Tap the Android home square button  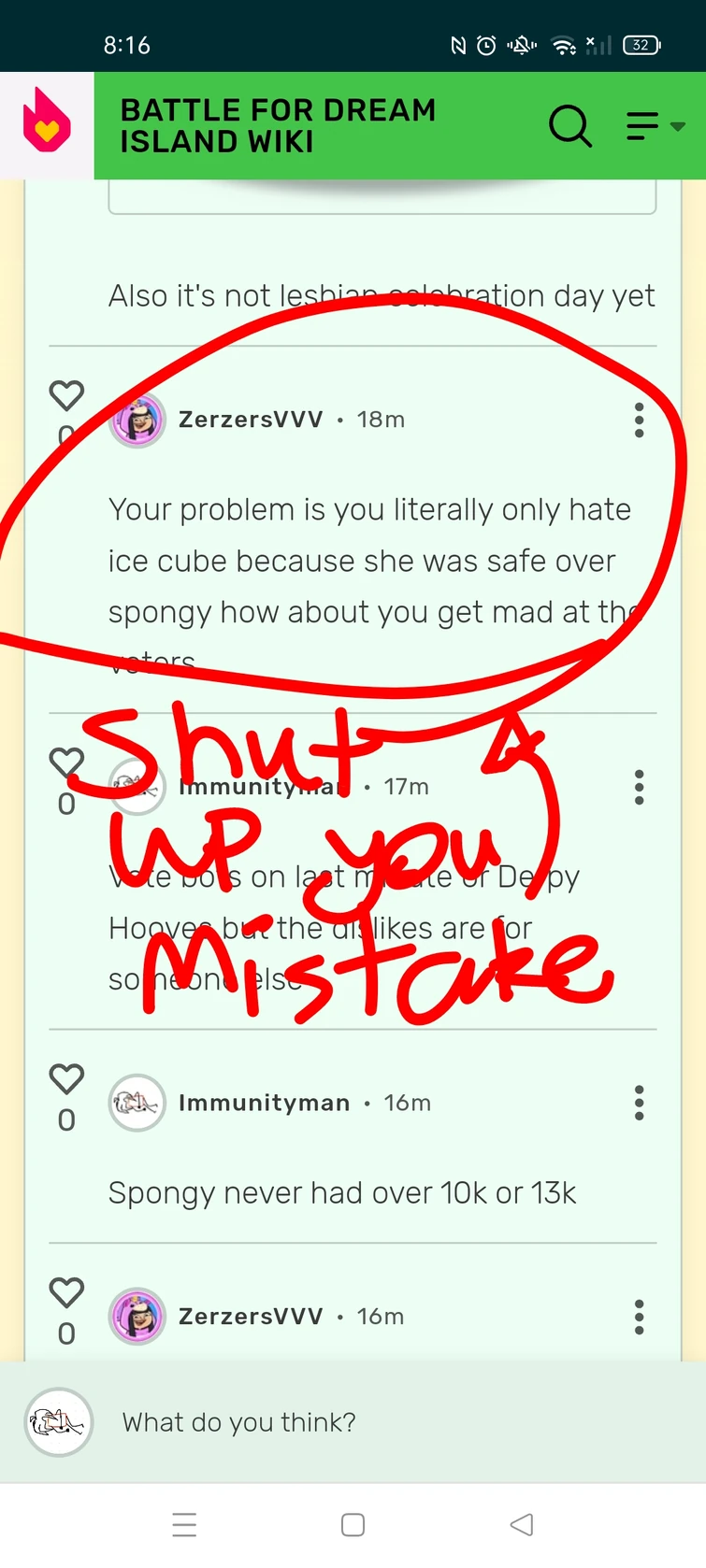353,1525
